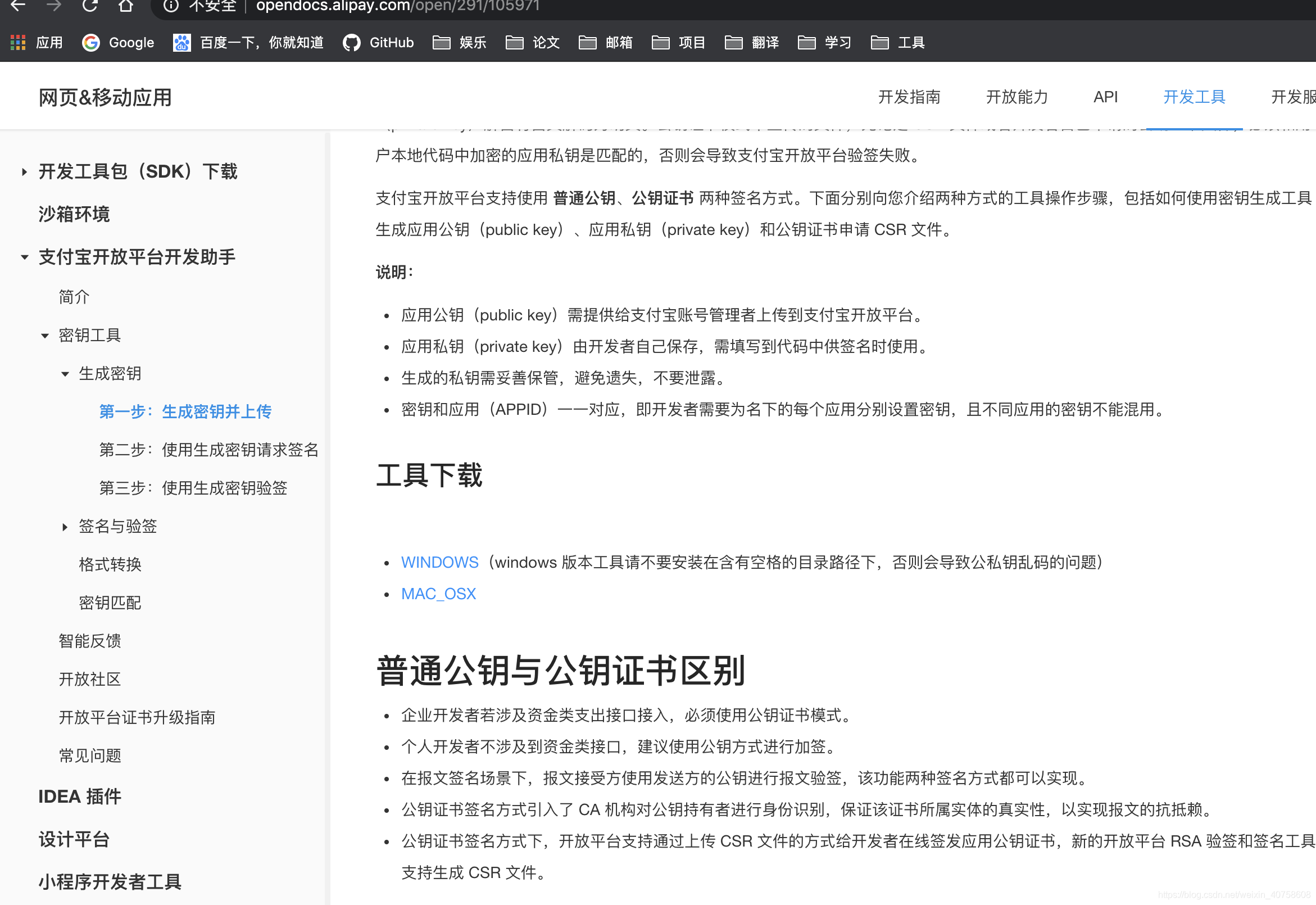Open the Google bookmark
This screenshot has height=905, width=1316.
tap(118, 43)
